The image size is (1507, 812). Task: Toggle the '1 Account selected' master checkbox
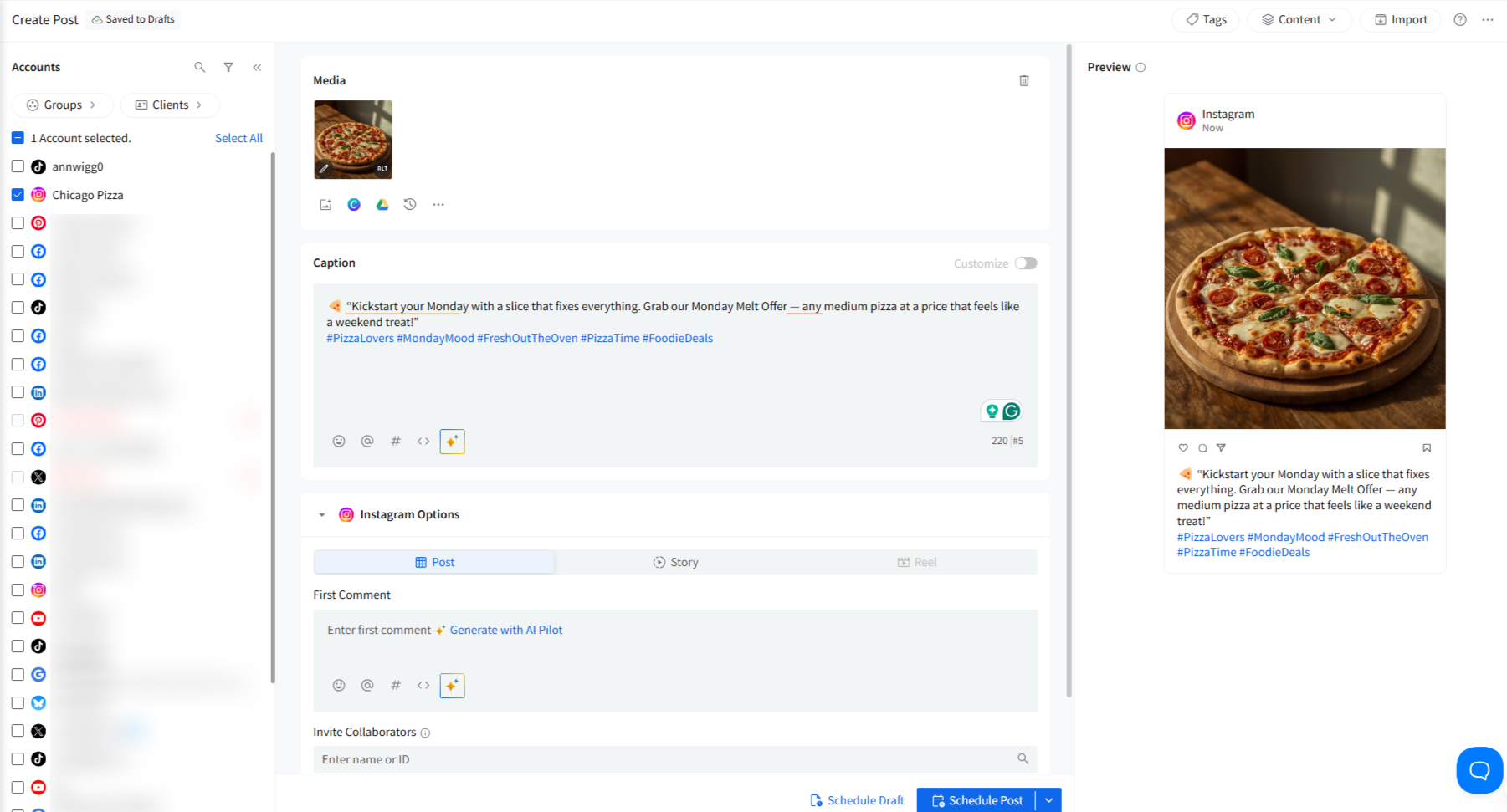coord(18,137)
